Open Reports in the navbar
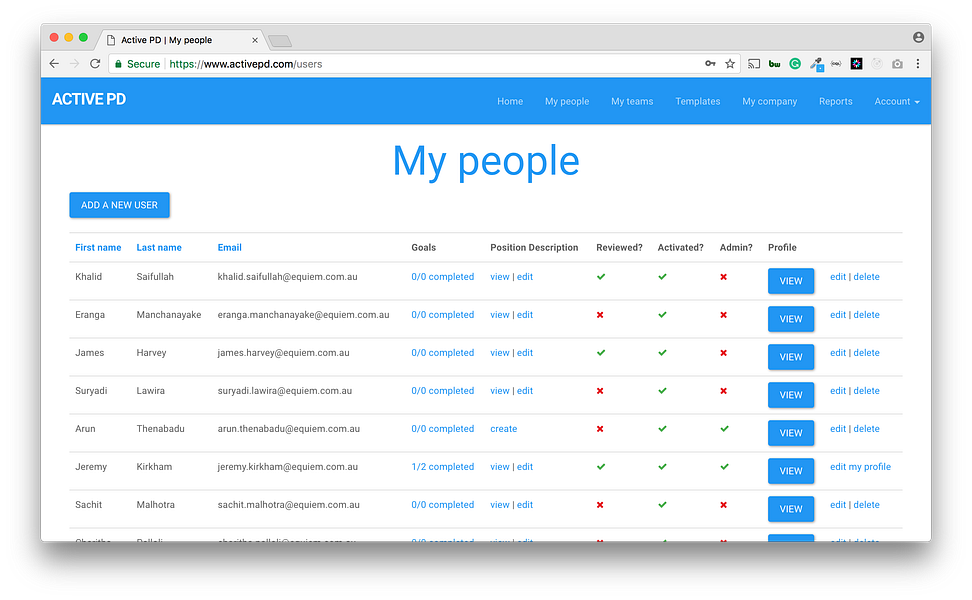This screenshot has height=600, width=972. click(x=836, y=101)
